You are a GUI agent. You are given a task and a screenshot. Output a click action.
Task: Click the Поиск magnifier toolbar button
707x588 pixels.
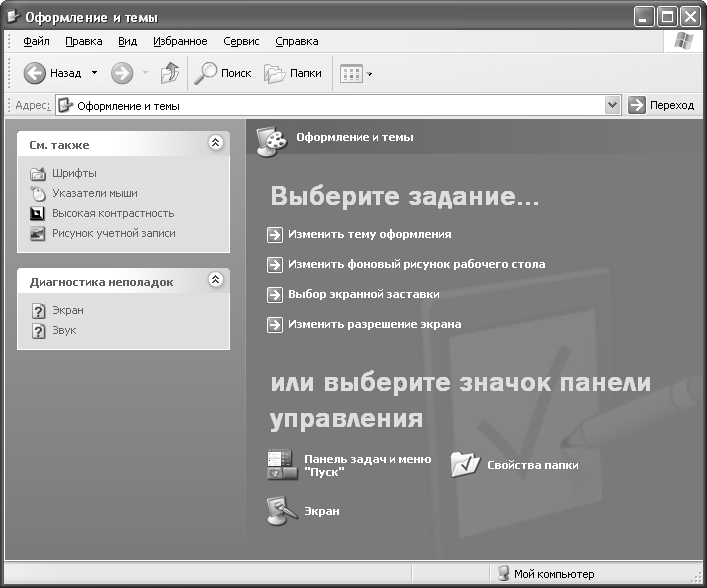223,73
